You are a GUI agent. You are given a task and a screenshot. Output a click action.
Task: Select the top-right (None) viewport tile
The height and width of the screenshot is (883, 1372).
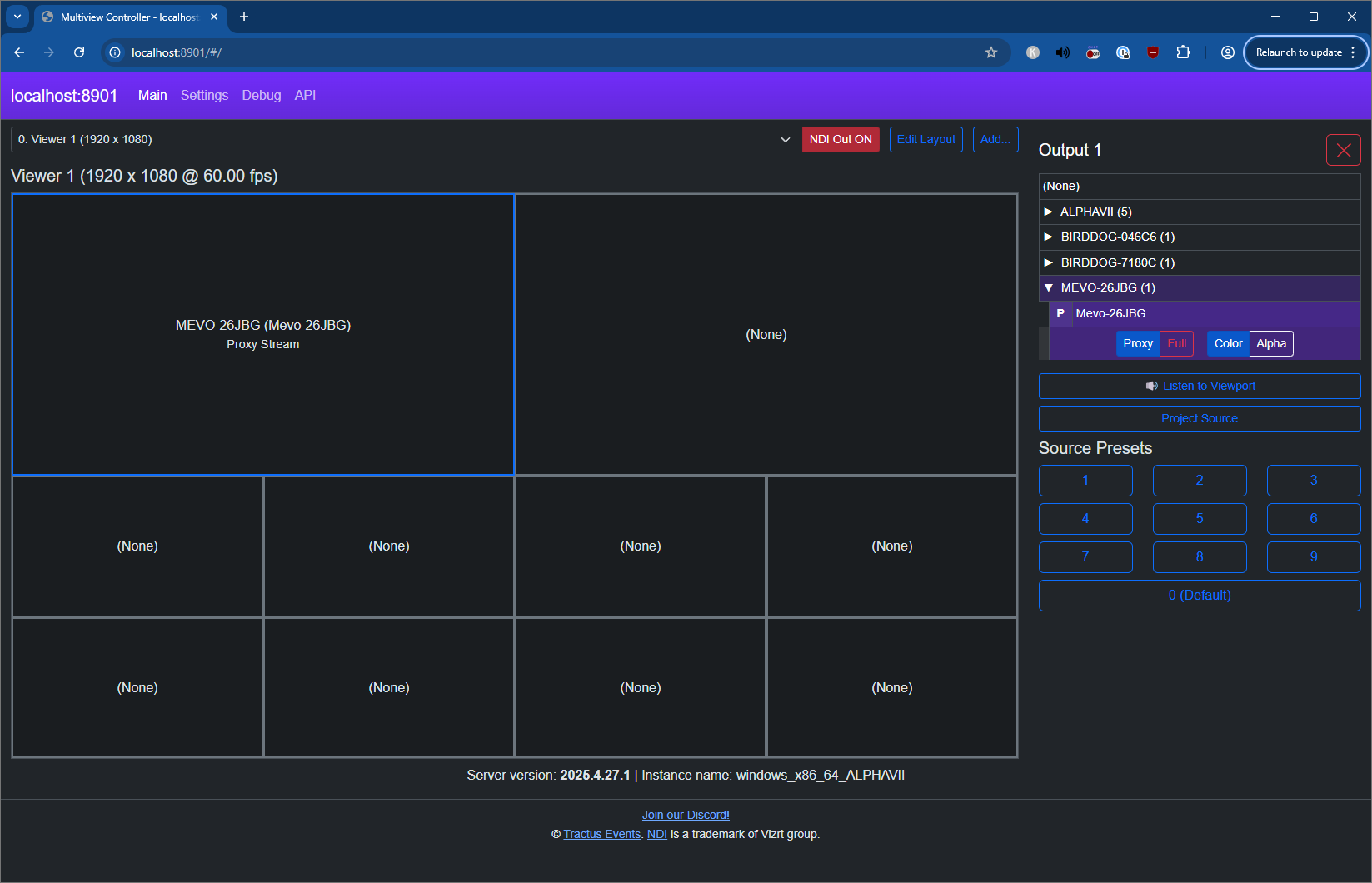[766, 334]
